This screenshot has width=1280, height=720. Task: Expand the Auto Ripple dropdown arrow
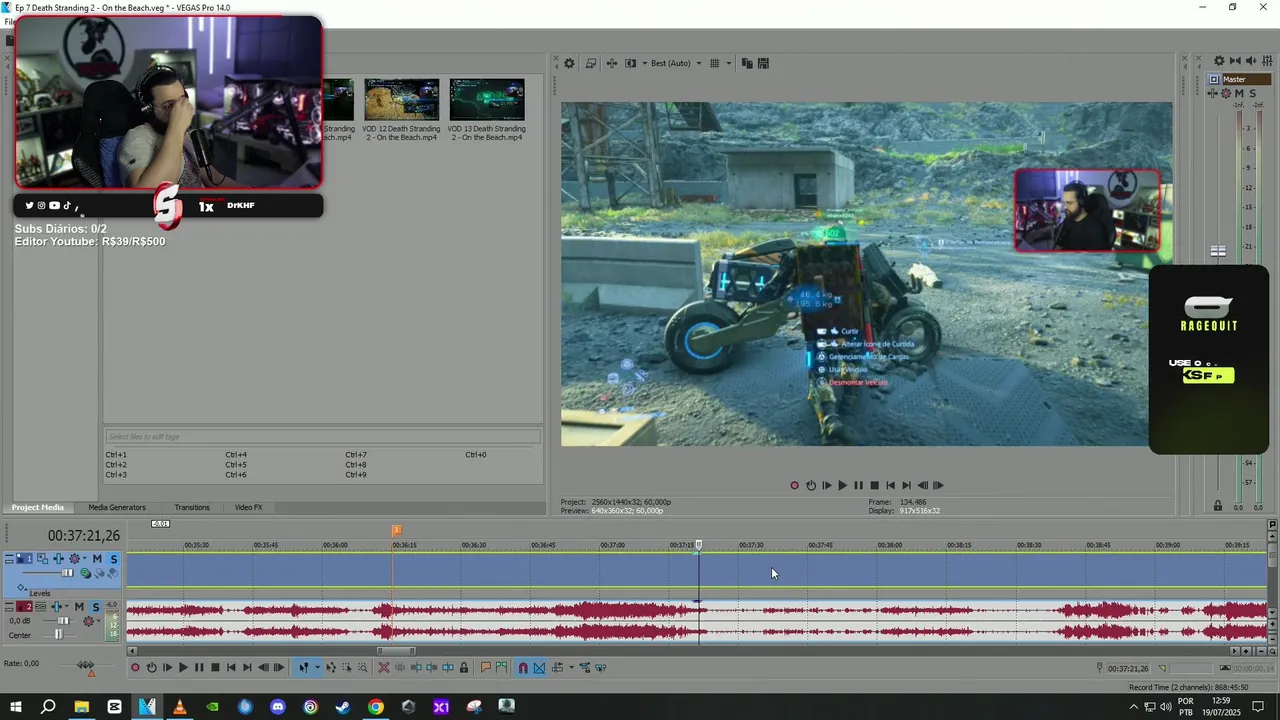click(x=571, y=667)
